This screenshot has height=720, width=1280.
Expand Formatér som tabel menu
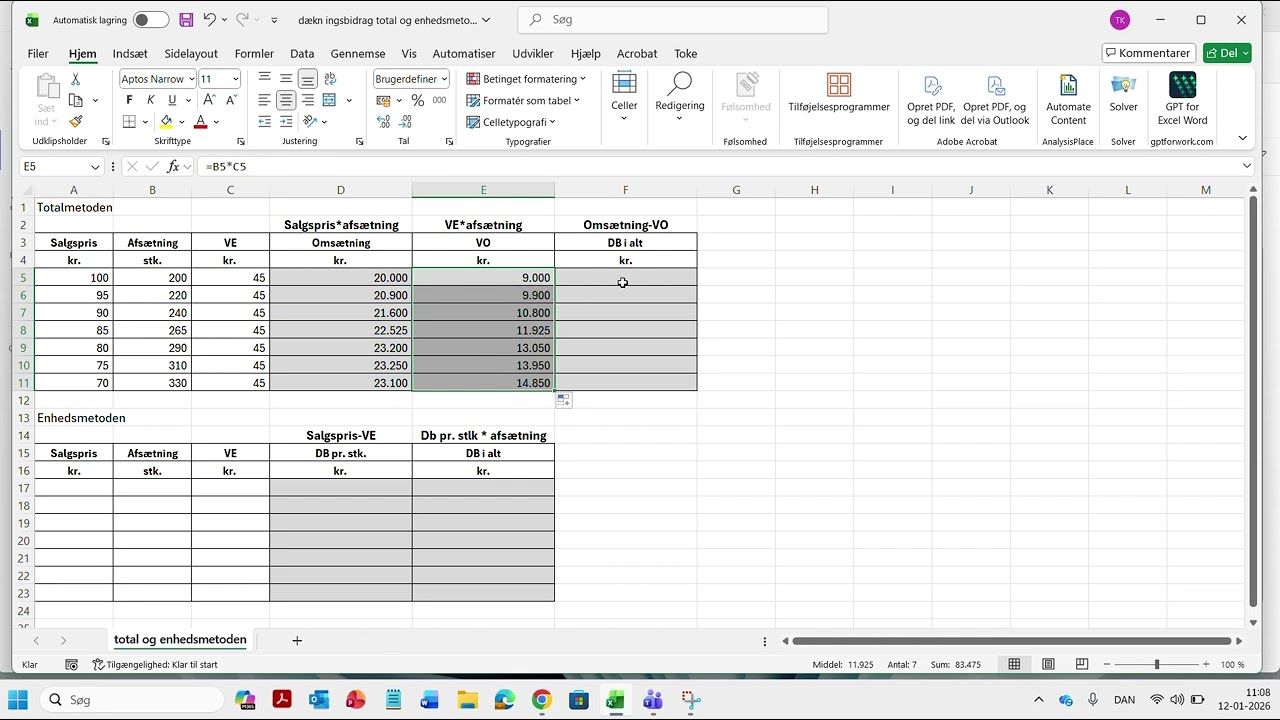pos(524,100)
